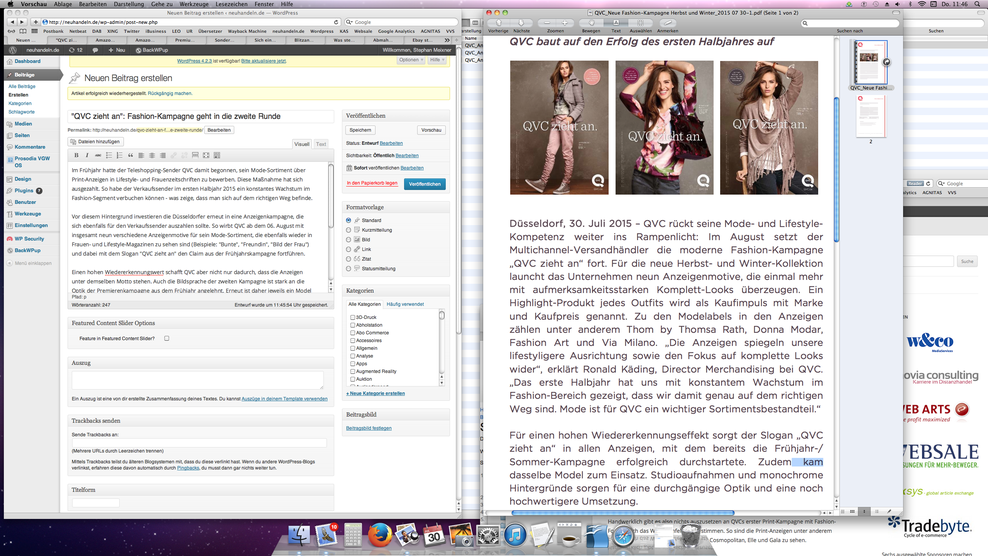Select the Statusmitteilung post format
This screenshot has width=988, height=556.
pyautogui.click(x=348, y=269)
